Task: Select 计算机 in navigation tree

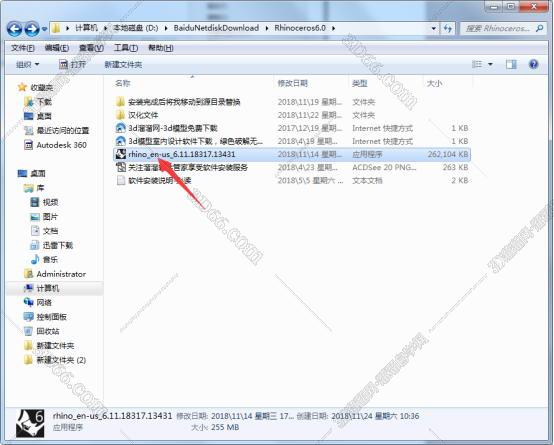Action: [x=48, y=288]
